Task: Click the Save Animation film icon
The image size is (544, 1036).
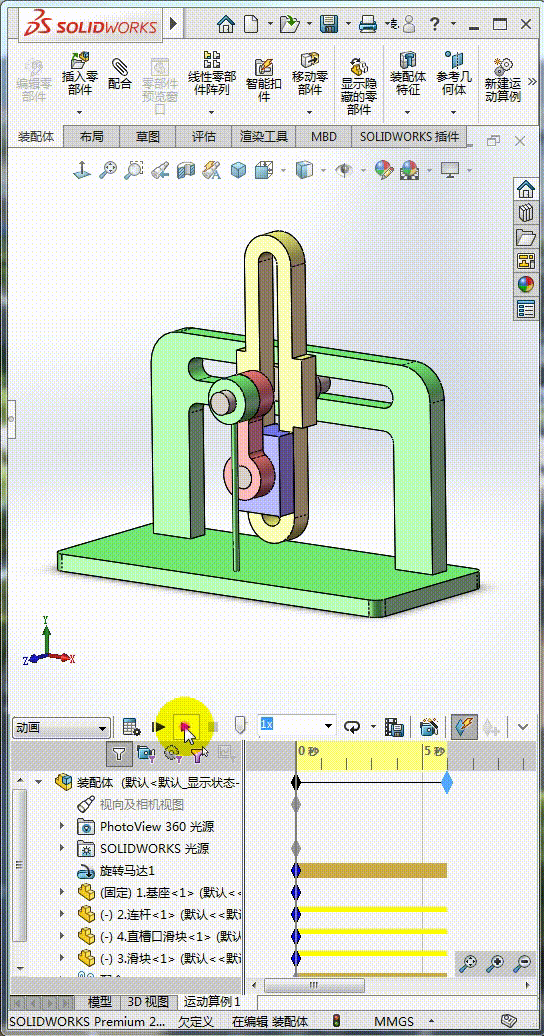Action: 395,727
